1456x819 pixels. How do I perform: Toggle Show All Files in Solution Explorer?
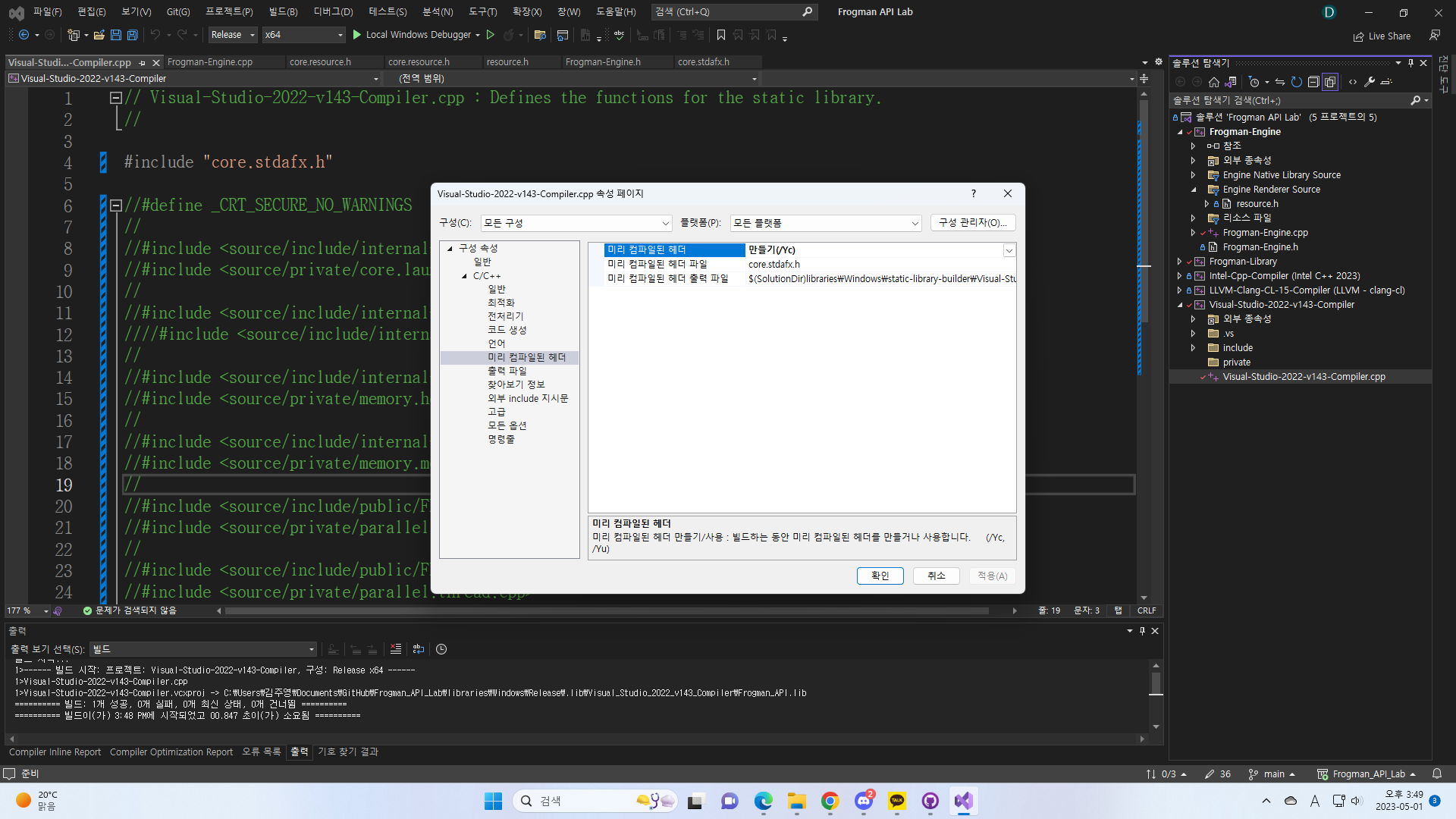tap(1330, 82)
